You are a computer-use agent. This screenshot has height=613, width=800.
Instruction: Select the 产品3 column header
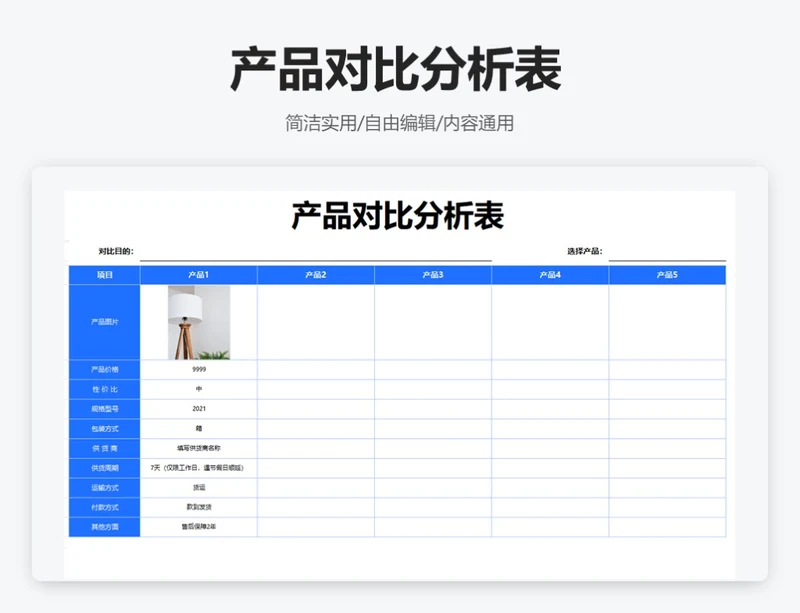pos(433,275)
